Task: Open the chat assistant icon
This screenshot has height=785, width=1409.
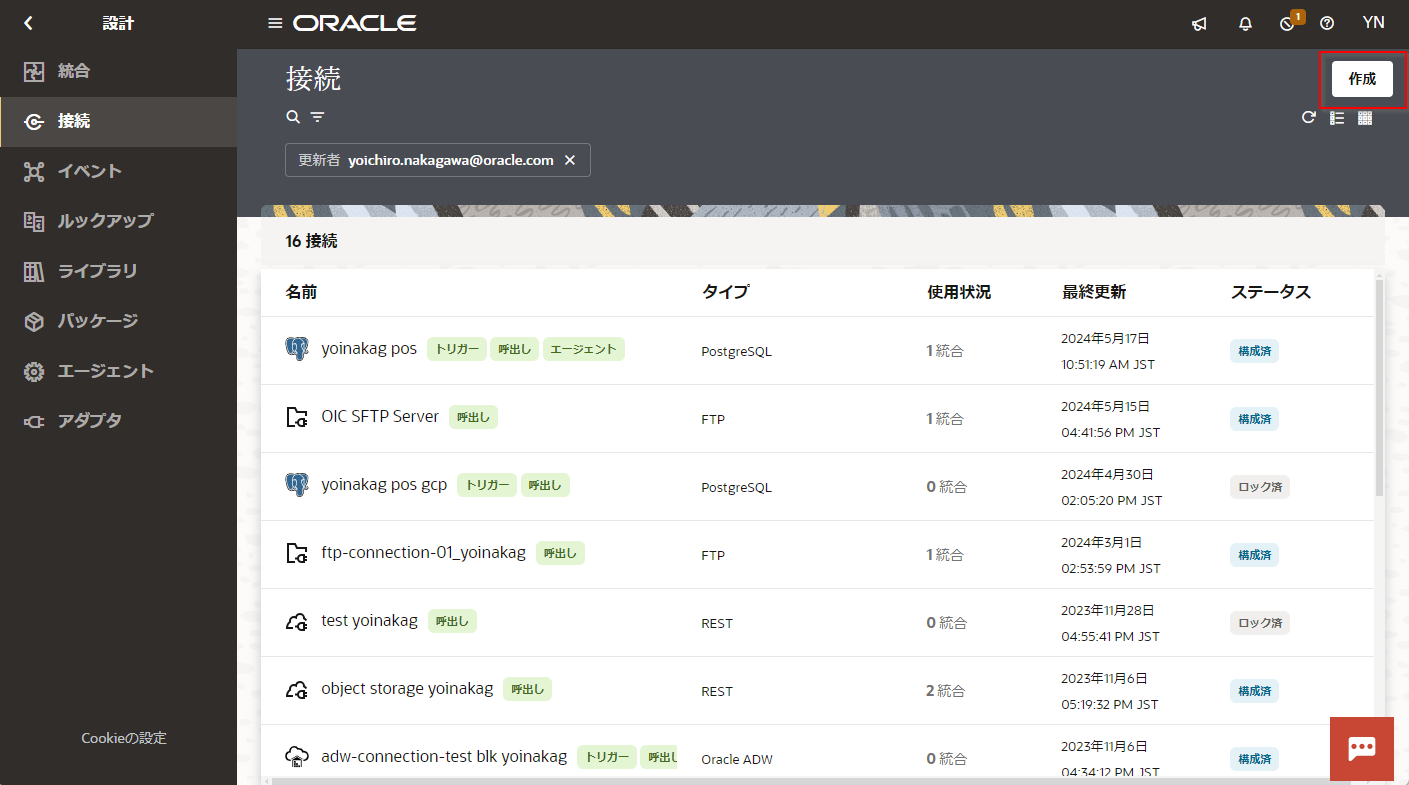Action: (x=1361, y=749)
